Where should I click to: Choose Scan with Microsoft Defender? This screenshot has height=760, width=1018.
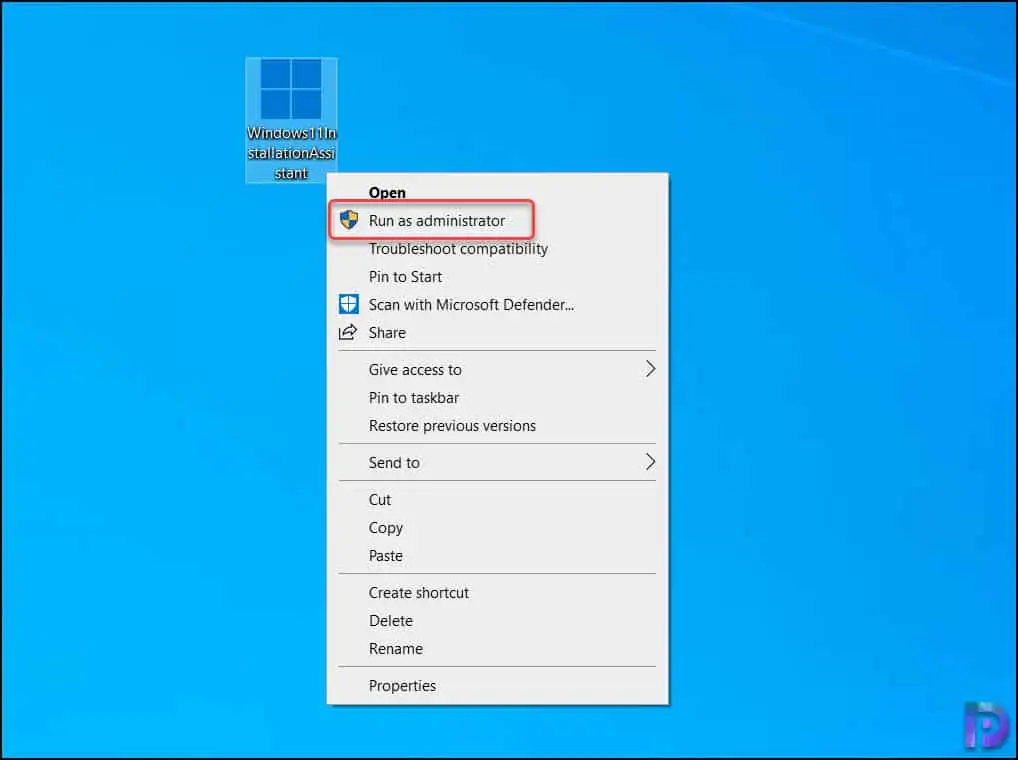[497, 304]
